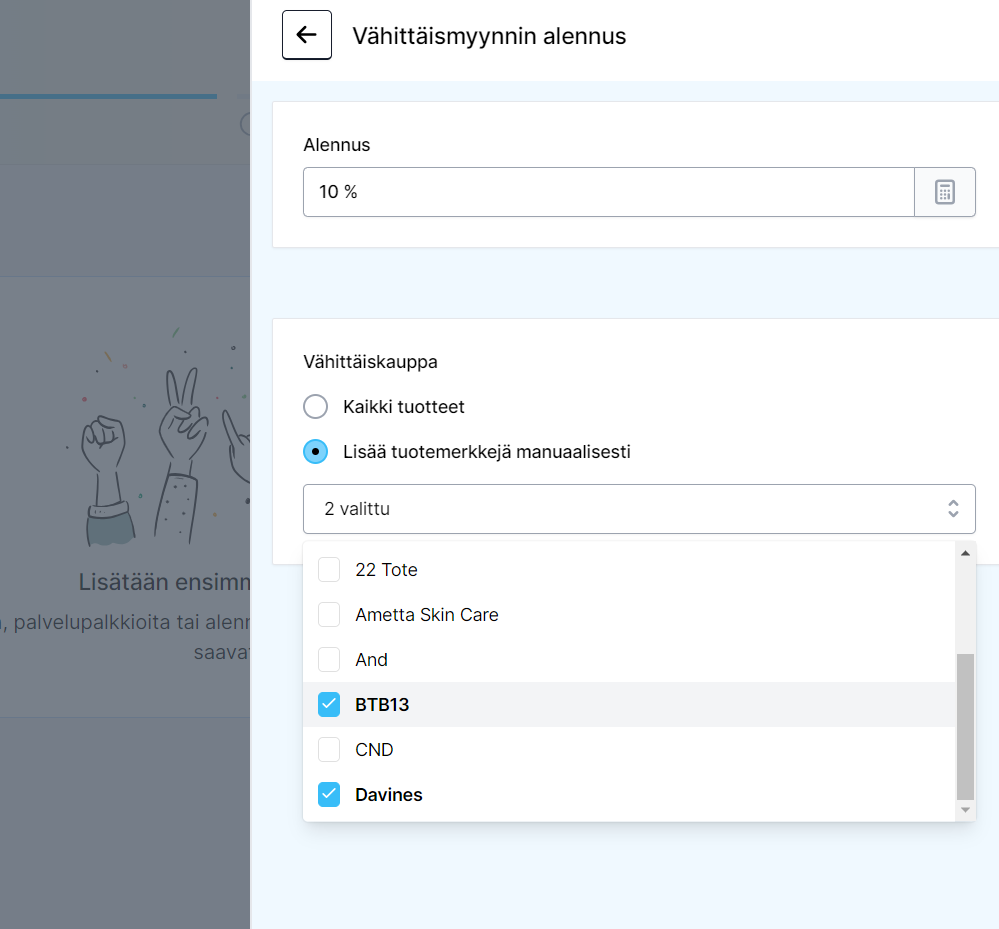The height and width of the screenshot is (929, 999).
Task: Click the scrollbar down arrow
Action: pos(964,810)
